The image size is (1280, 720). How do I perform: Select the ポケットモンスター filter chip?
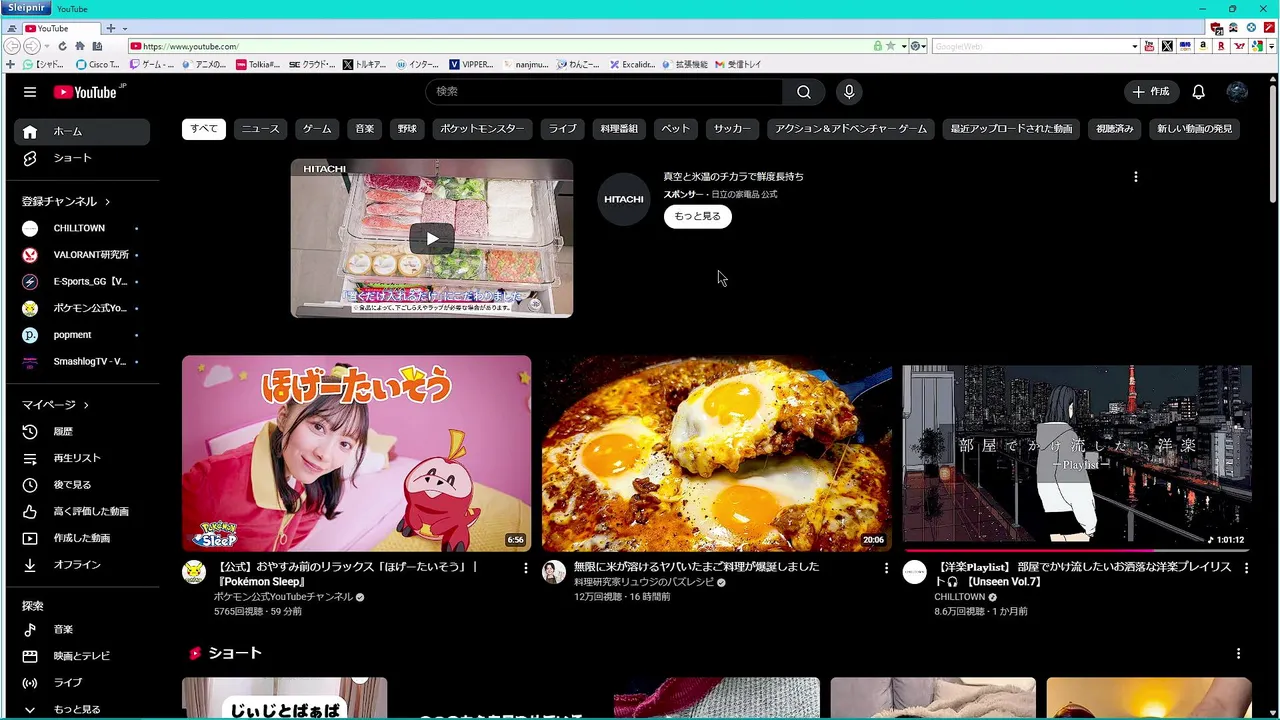click(482, 129)
